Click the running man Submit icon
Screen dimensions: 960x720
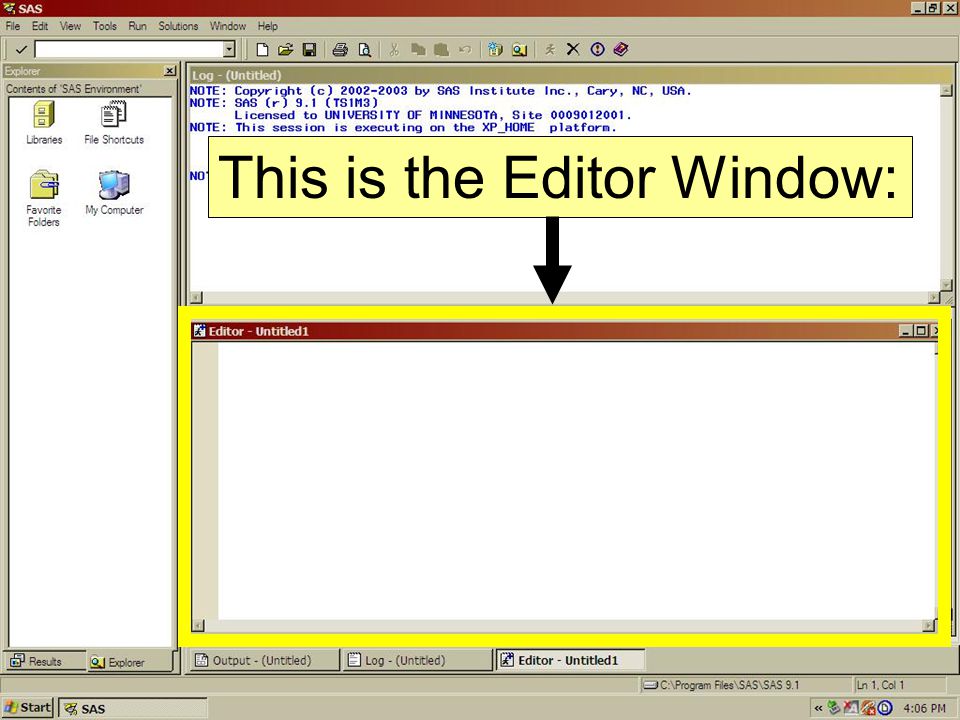(550, 50)
